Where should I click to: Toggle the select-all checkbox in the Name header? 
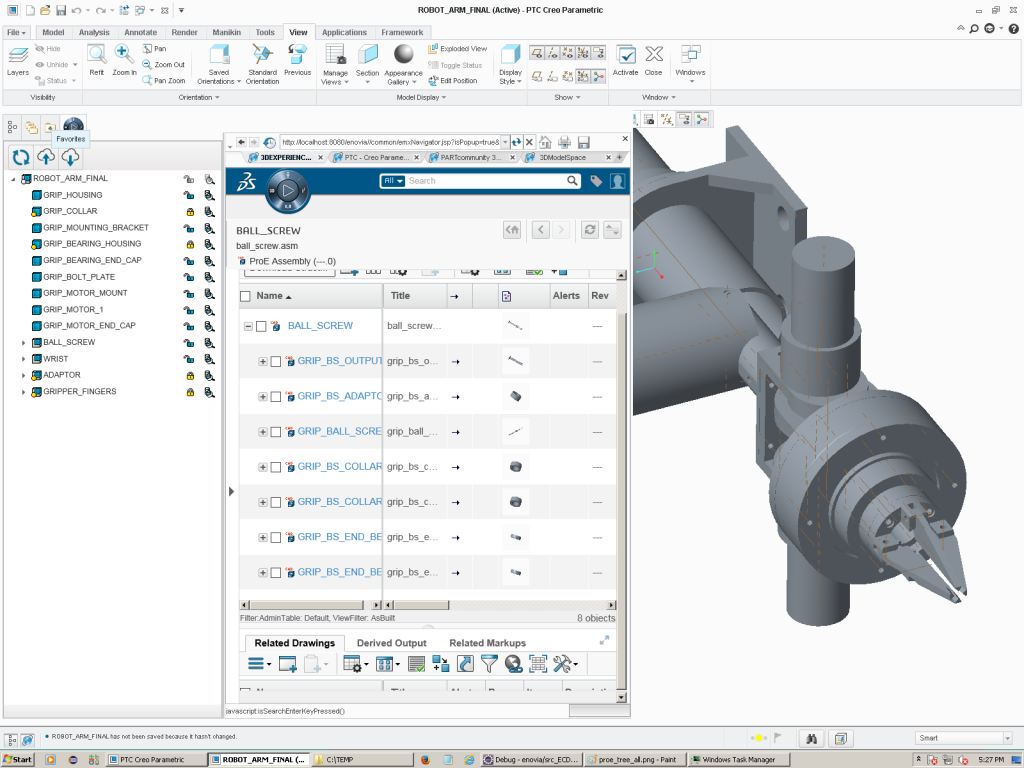(x=246, y=296)
